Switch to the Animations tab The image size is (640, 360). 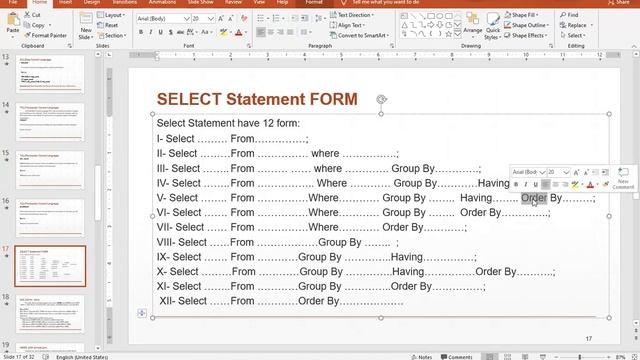(x=162, y=2)
